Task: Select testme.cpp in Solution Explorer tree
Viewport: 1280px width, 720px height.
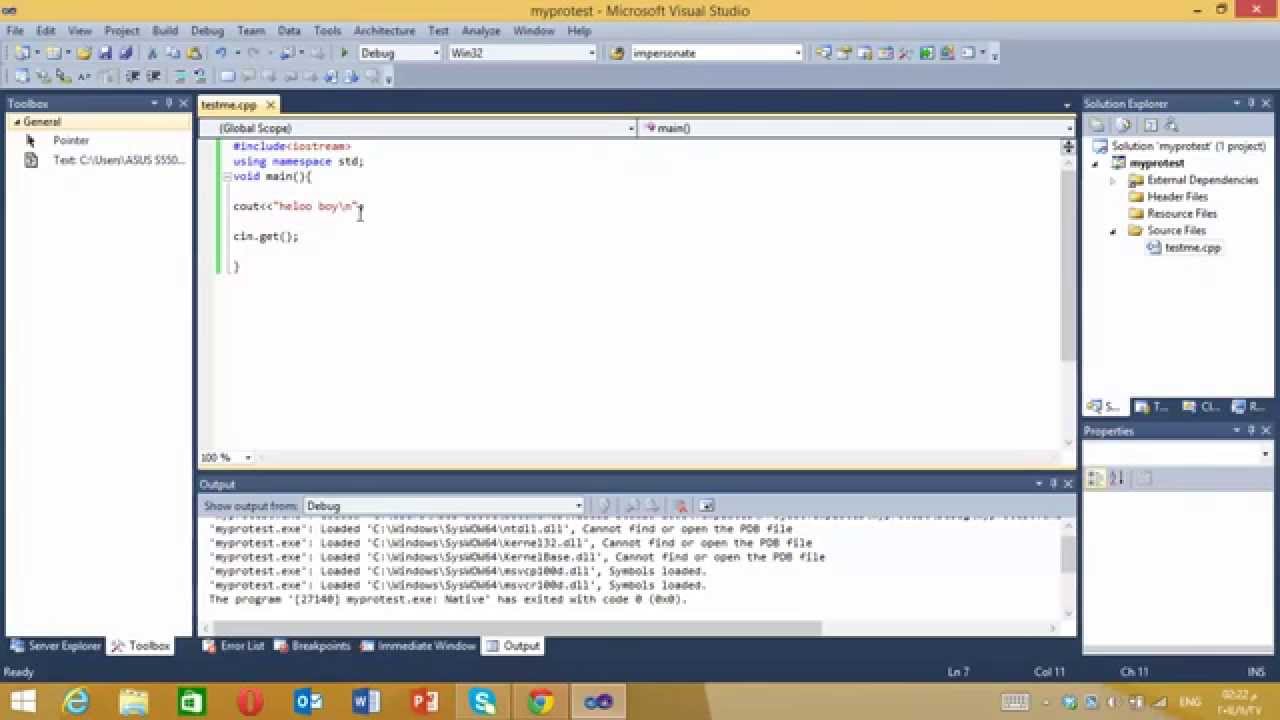Action: click(x=1192, y=248)
